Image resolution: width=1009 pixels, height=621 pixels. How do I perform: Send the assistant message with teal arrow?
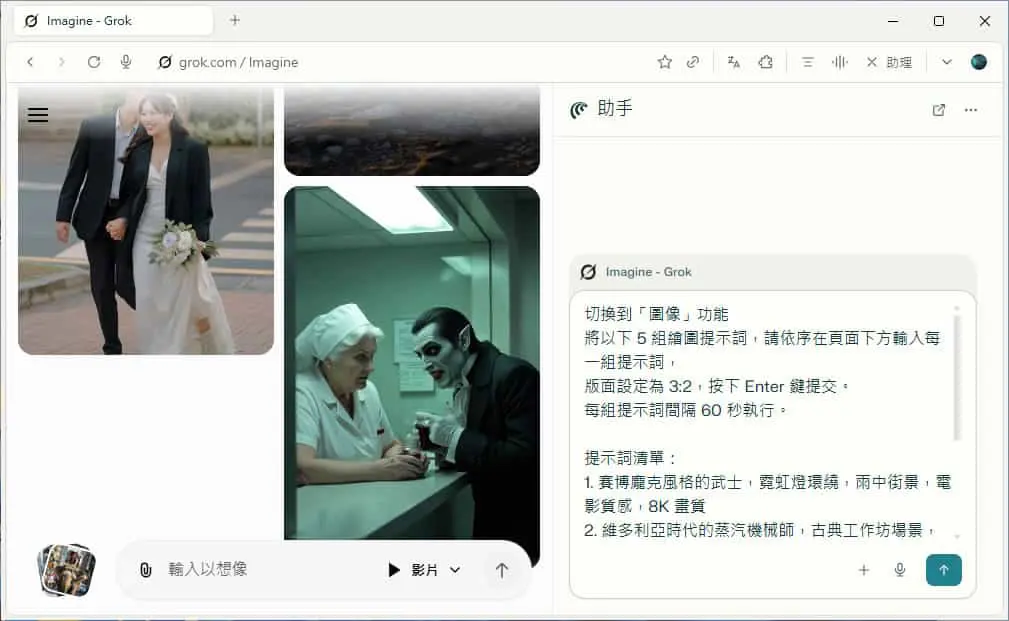tap(943, 570)
